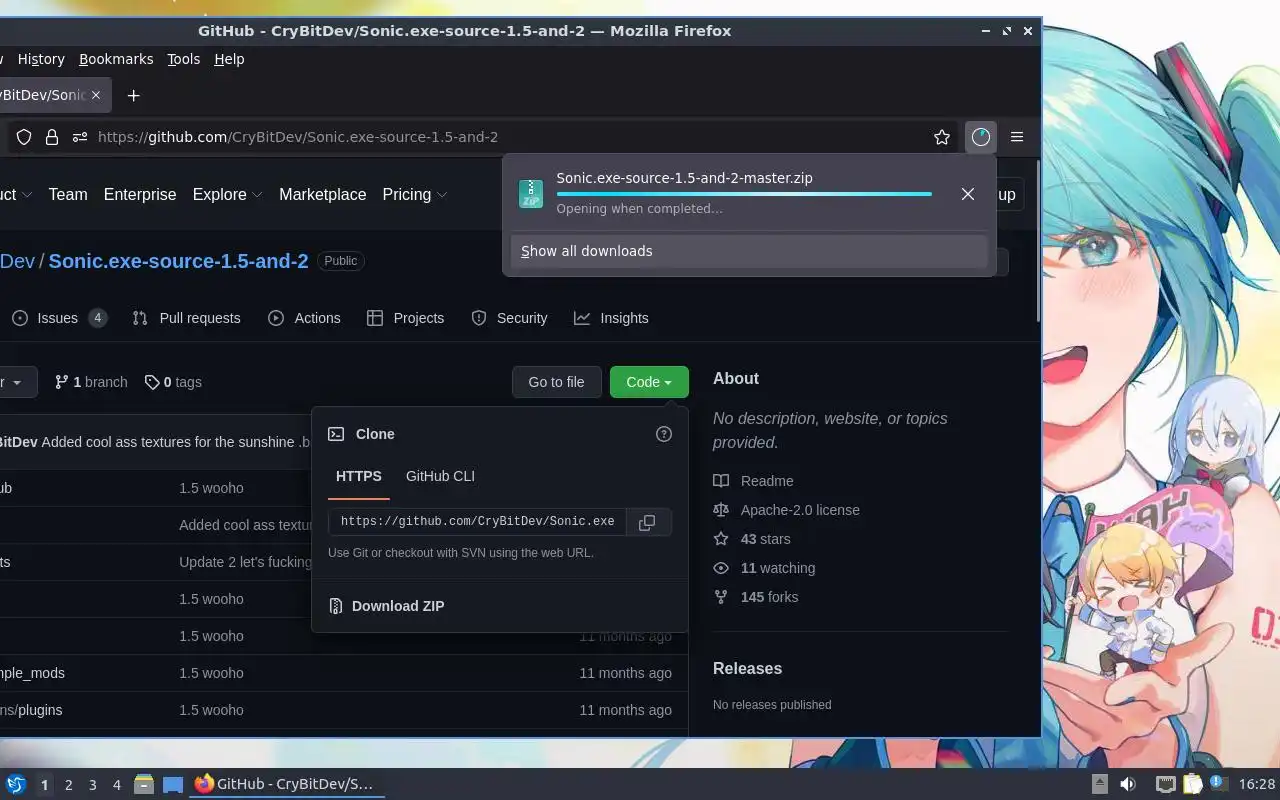Open the Projects tab
Screen dimensions: 1280x800
pyautogui.click(x=405, y=318)
